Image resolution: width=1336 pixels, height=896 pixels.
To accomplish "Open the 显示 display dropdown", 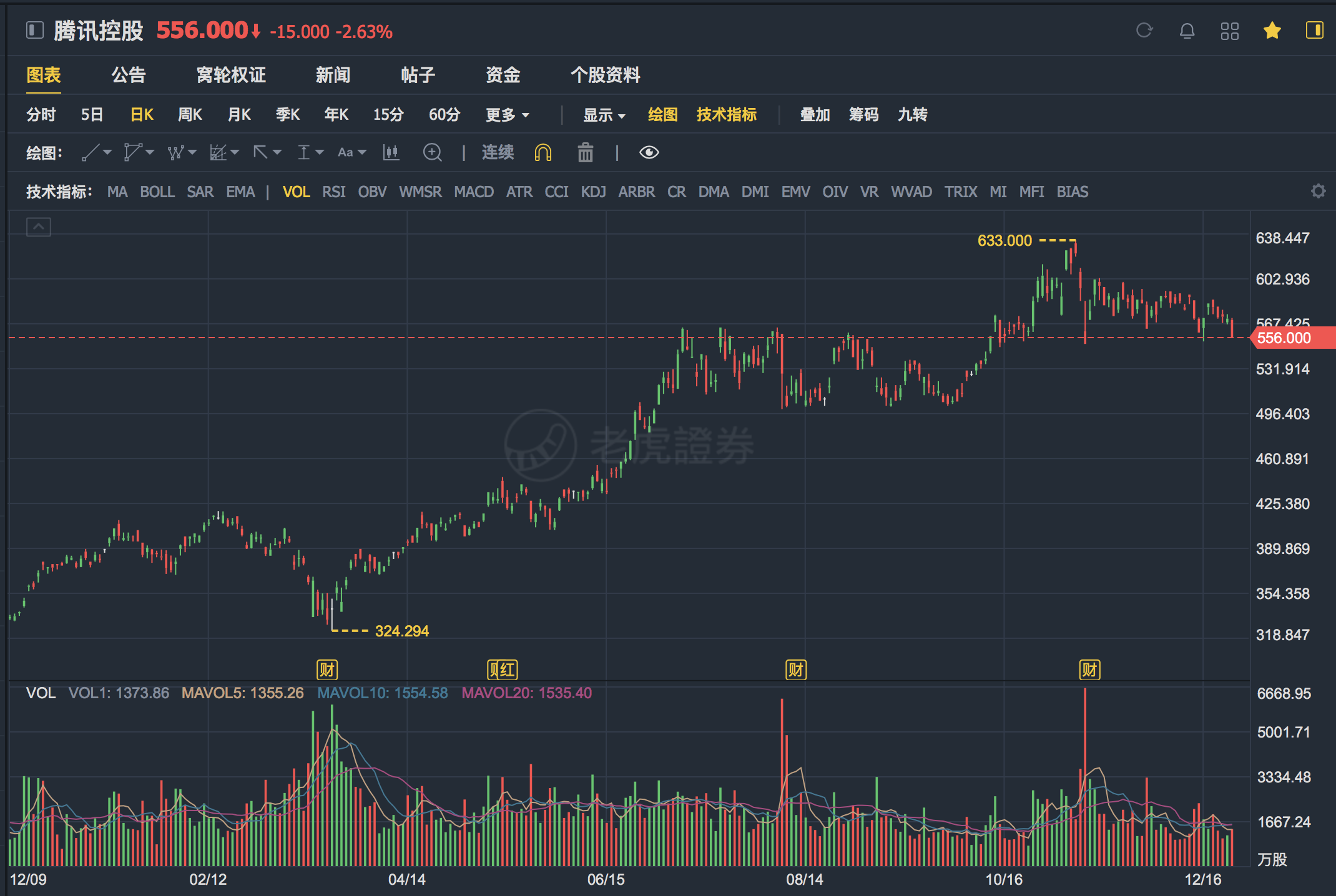I will point(604,115).
